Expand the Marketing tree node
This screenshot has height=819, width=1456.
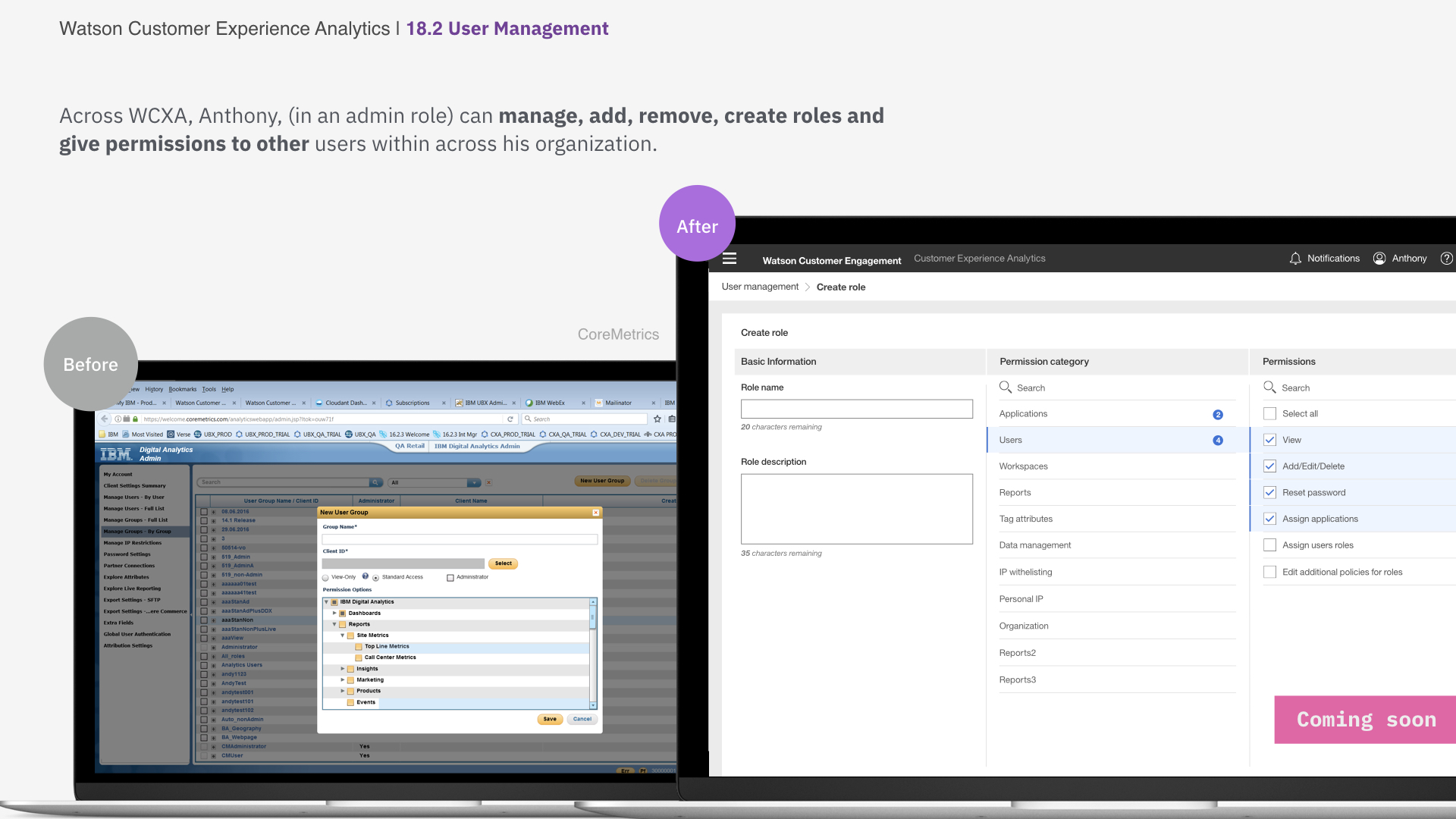point(343,680)
